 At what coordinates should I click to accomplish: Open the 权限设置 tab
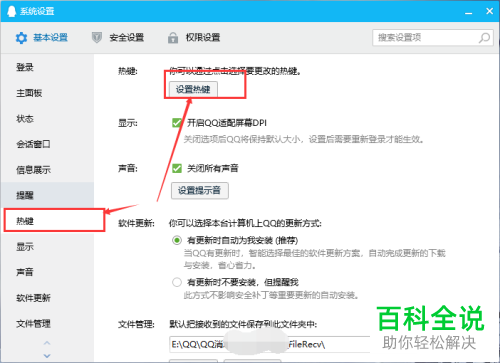click(194, 38)
